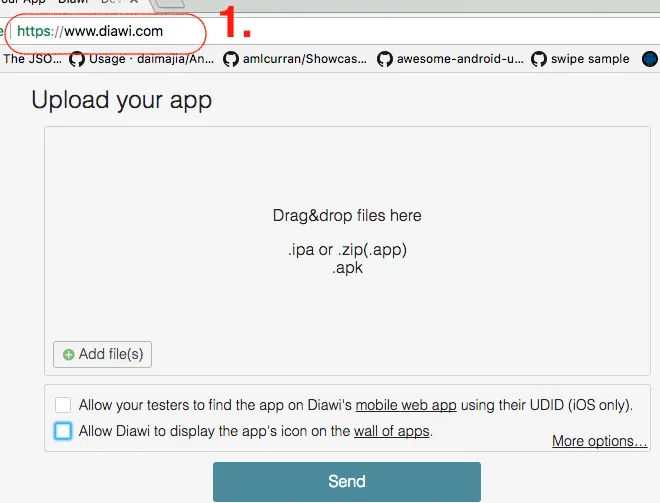Close the Diawi browser tab

pos(133,2)
